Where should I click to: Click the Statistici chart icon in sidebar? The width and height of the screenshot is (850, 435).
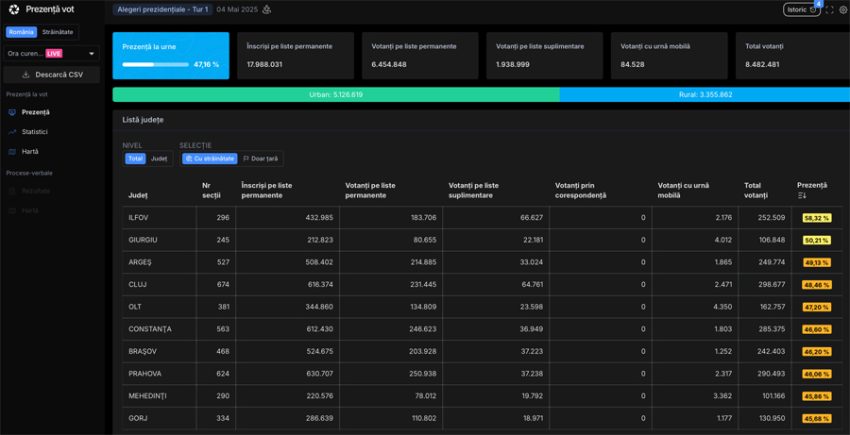pyautogui.click(x=11, y=132)
